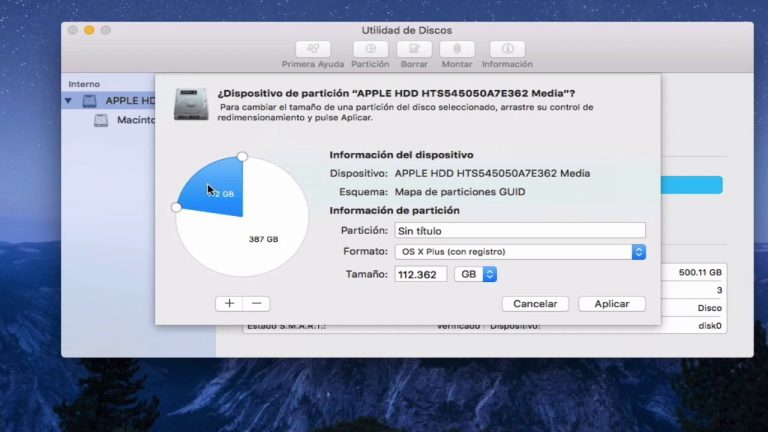Add a partition with the plus button
768x432 pixels.
point(229,304)
